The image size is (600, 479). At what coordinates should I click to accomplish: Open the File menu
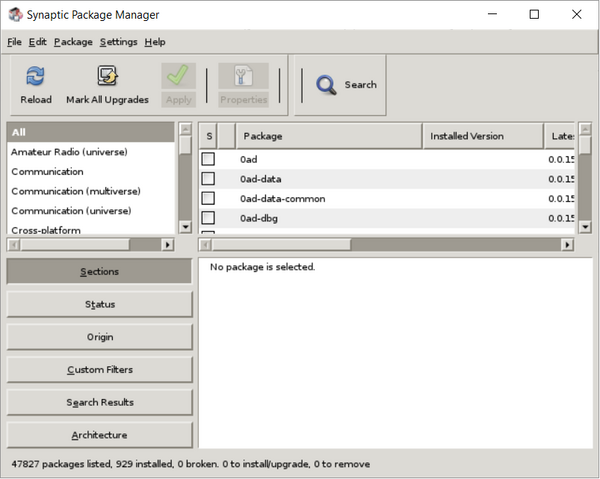(x=13, y=42)
